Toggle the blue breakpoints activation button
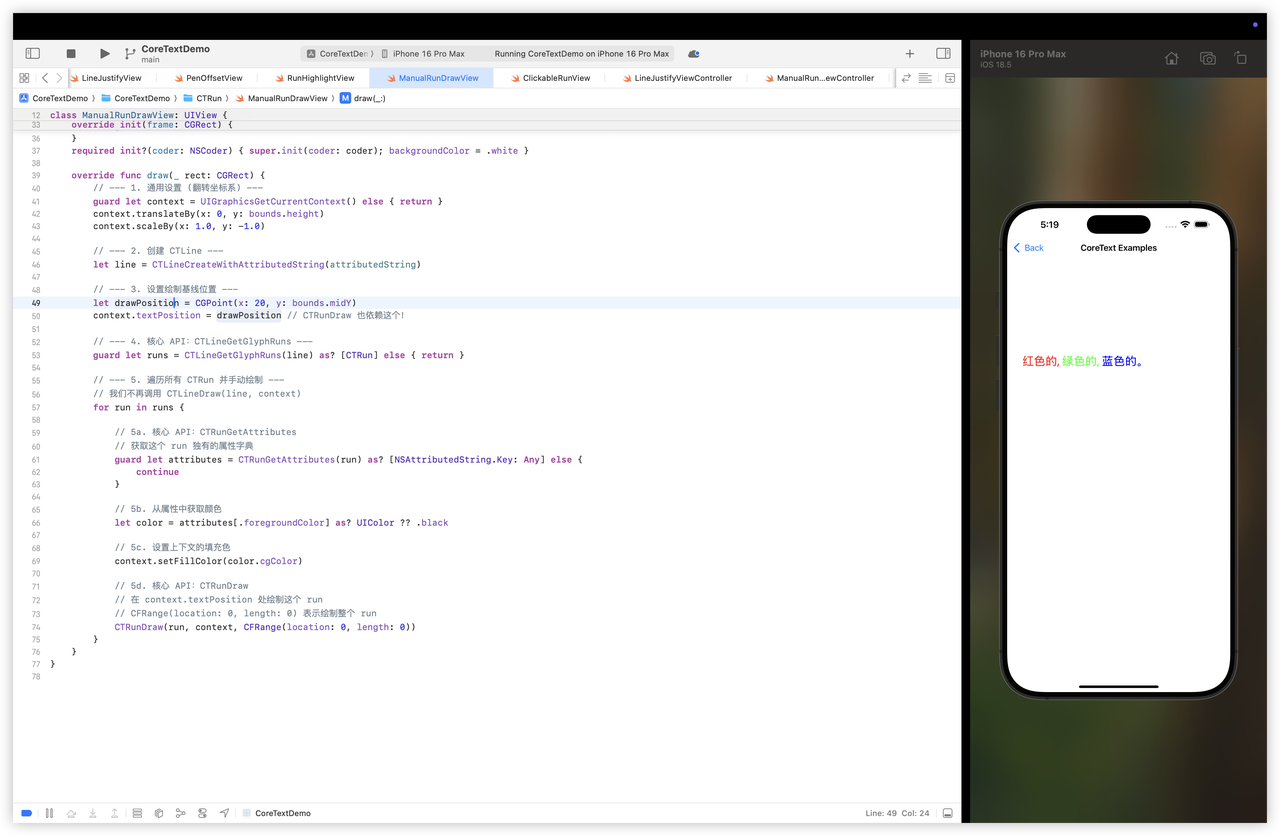This screenshot has height=836, width=1280. pyautogui.click(x=27, y=813)
